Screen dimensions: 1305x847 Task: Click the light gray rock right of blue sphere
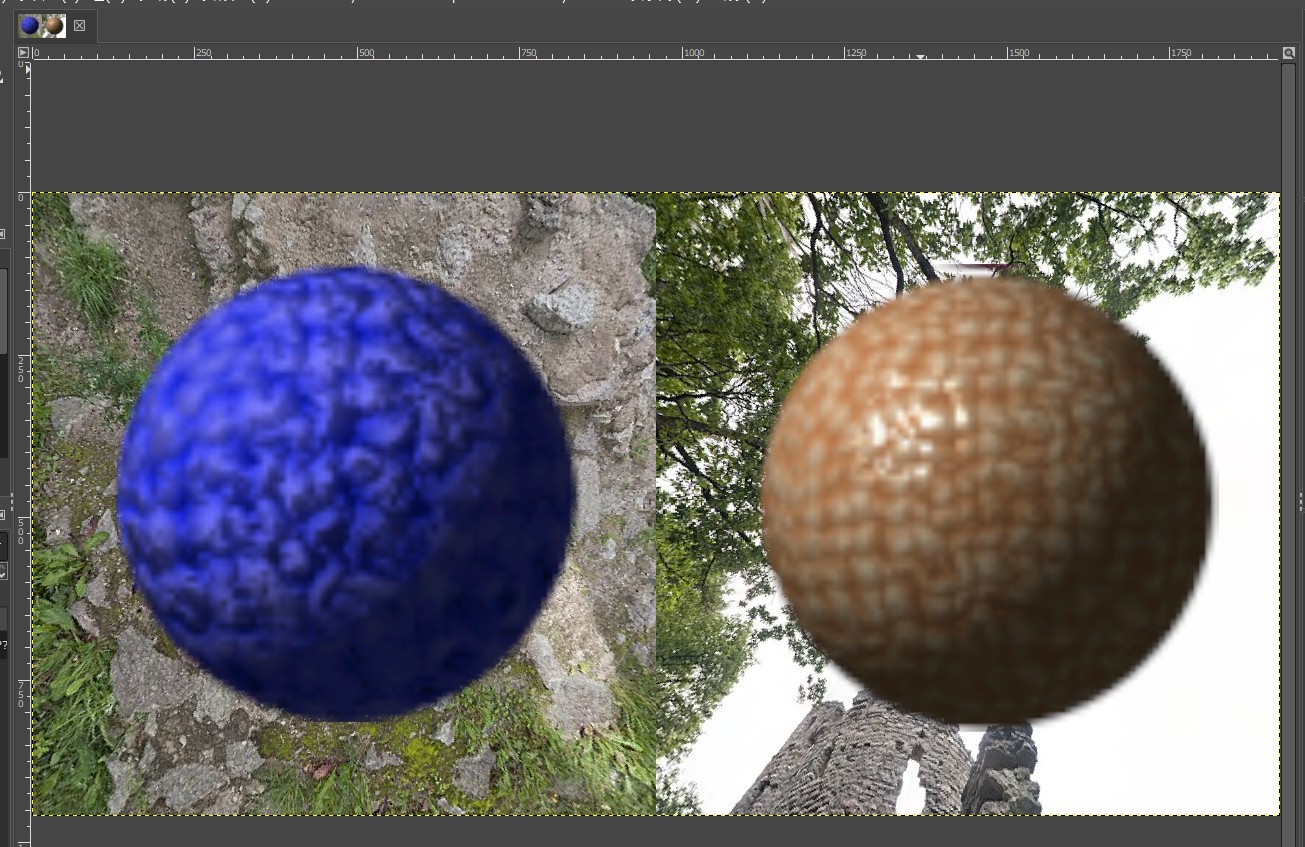(565, 307)
